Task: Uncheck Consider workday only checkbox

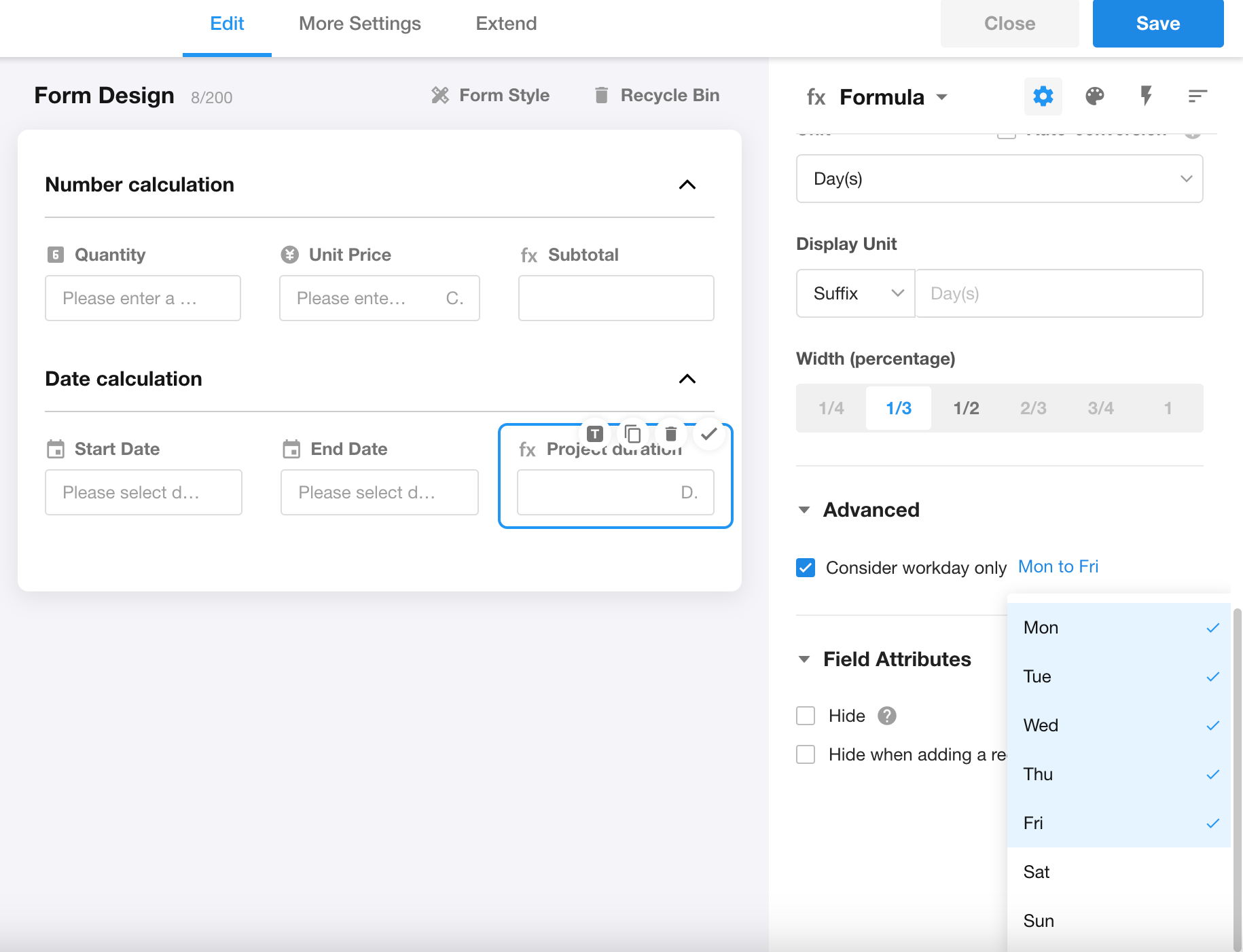Action: [806, 568]
